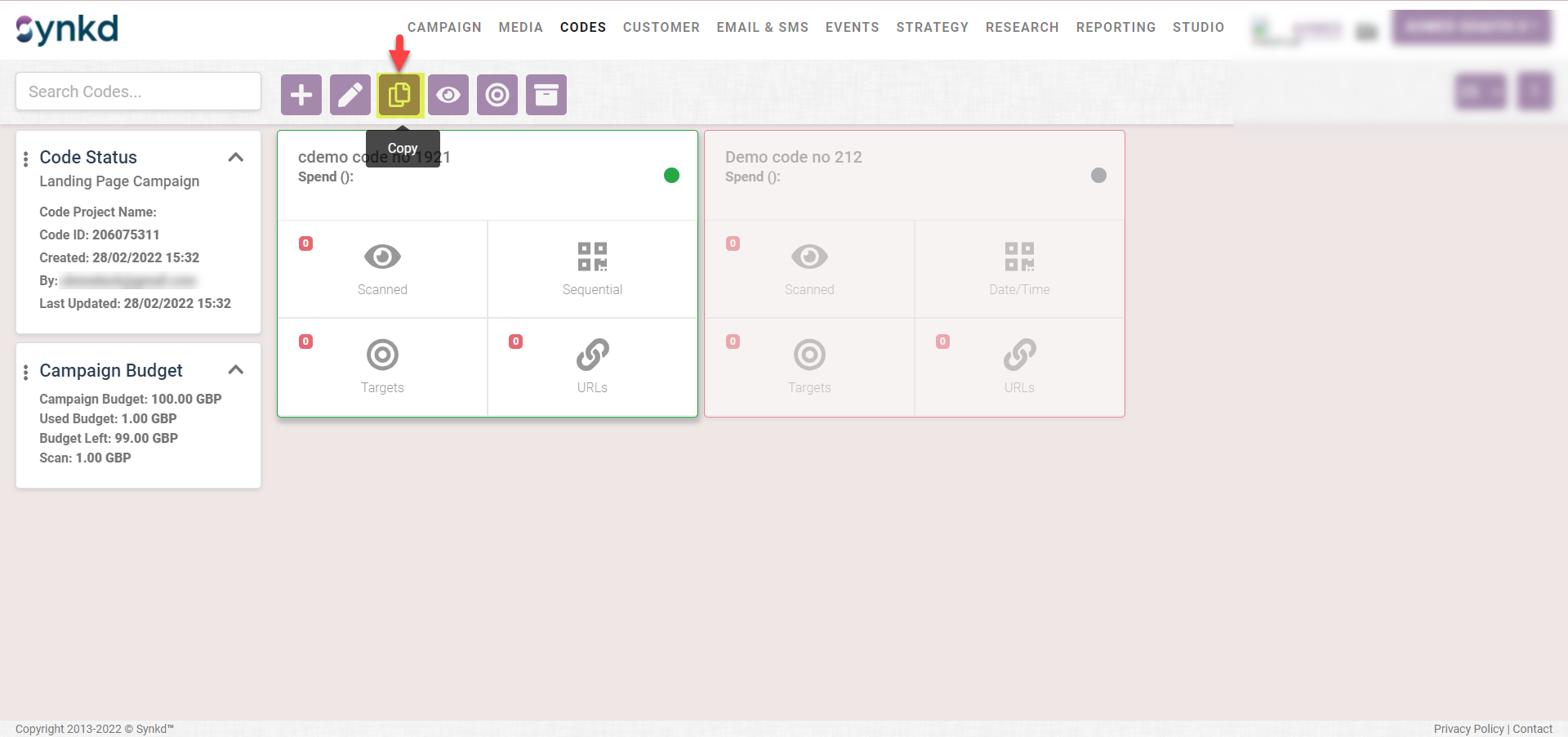The image size is (1568, 737).
Task: Open URLs tile in cdemo code card
Action: [592, 367]
